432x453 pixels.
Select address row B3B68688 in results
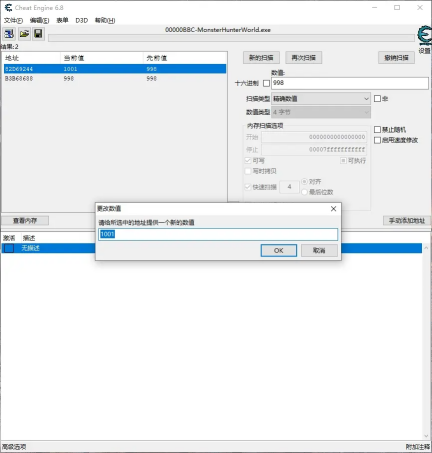click(x=114, y=79)
